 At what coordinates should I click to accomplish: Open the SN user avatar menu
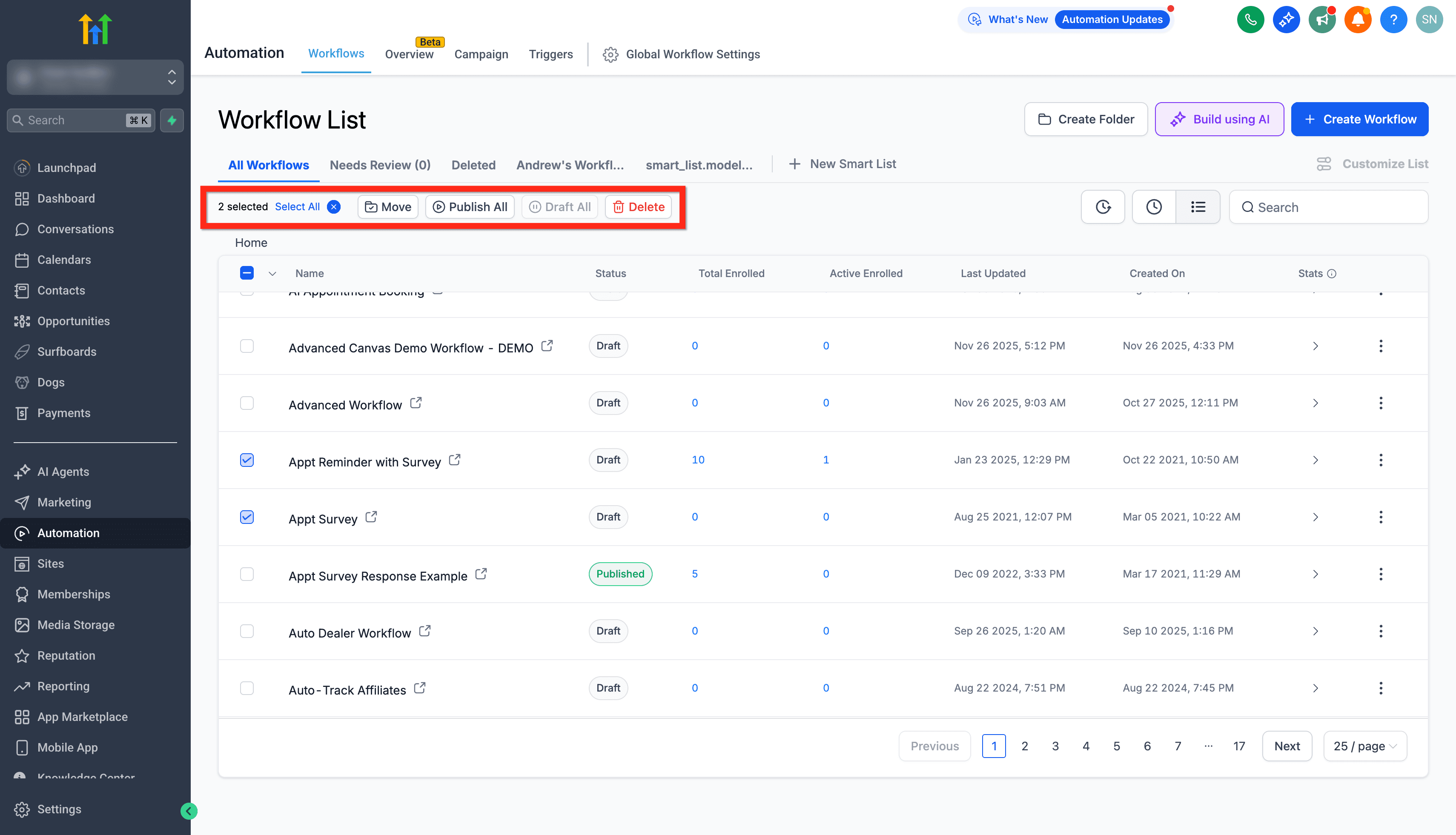tap(1429, 20)
